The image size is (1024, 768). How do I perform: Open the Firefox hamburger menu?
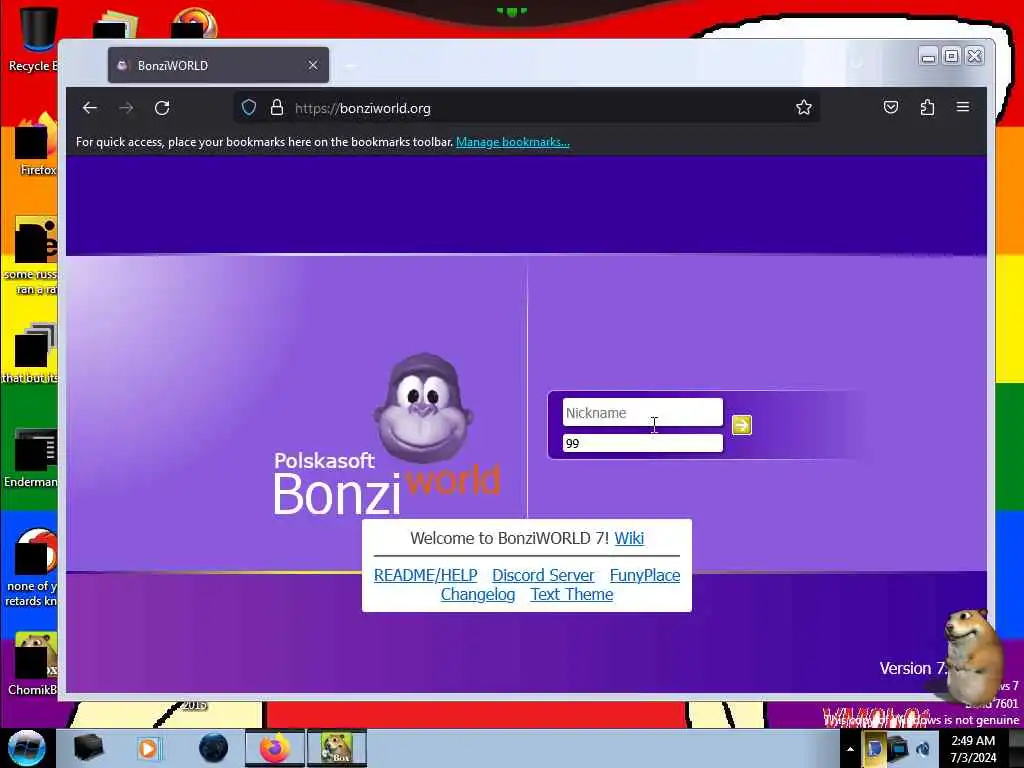click(963, 106)
